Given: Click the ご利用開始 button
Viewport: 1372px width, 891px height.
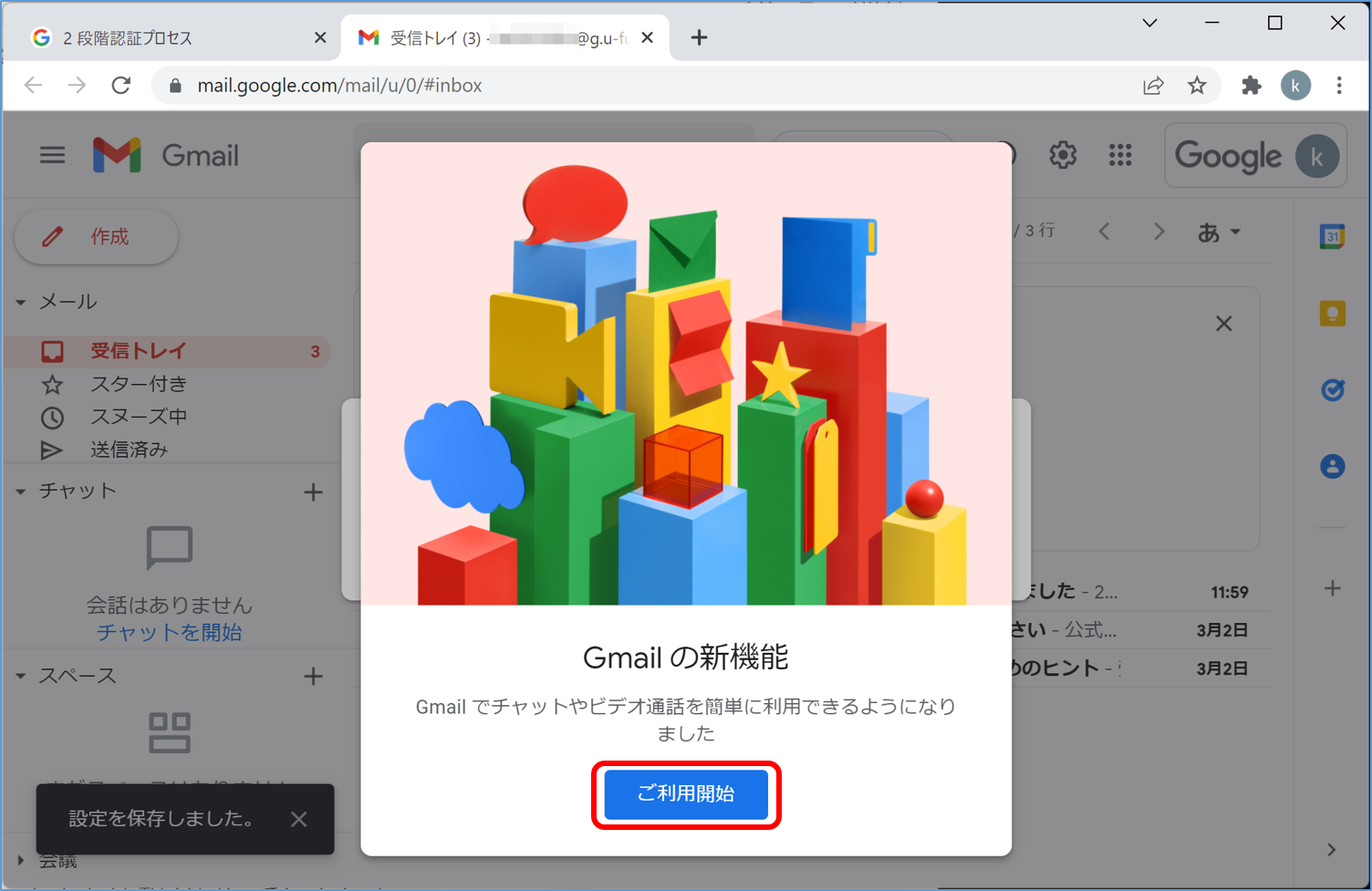Looking at the screenshot, I should pos(686,794).
